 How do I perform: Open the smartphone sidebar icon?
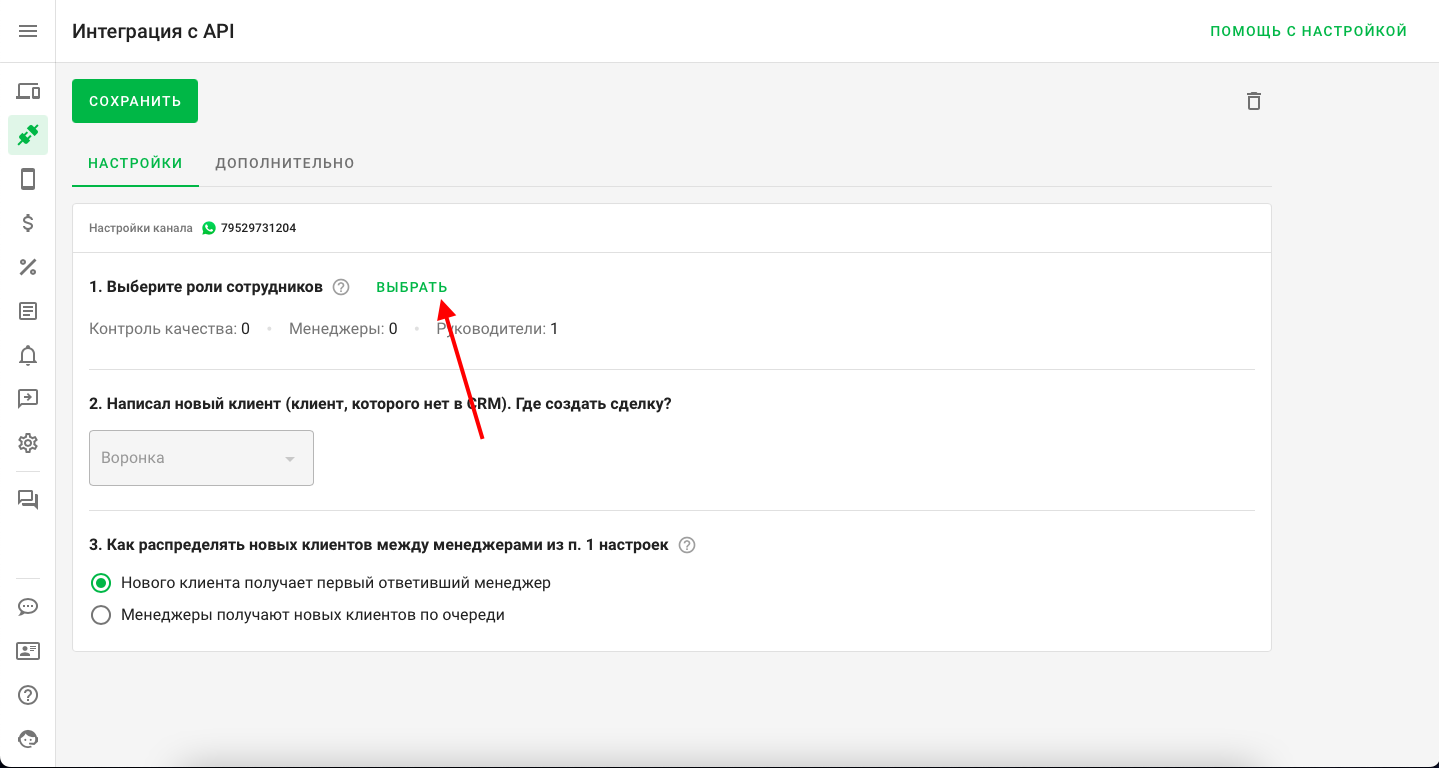pyautogui.click(x=28, y=179)
